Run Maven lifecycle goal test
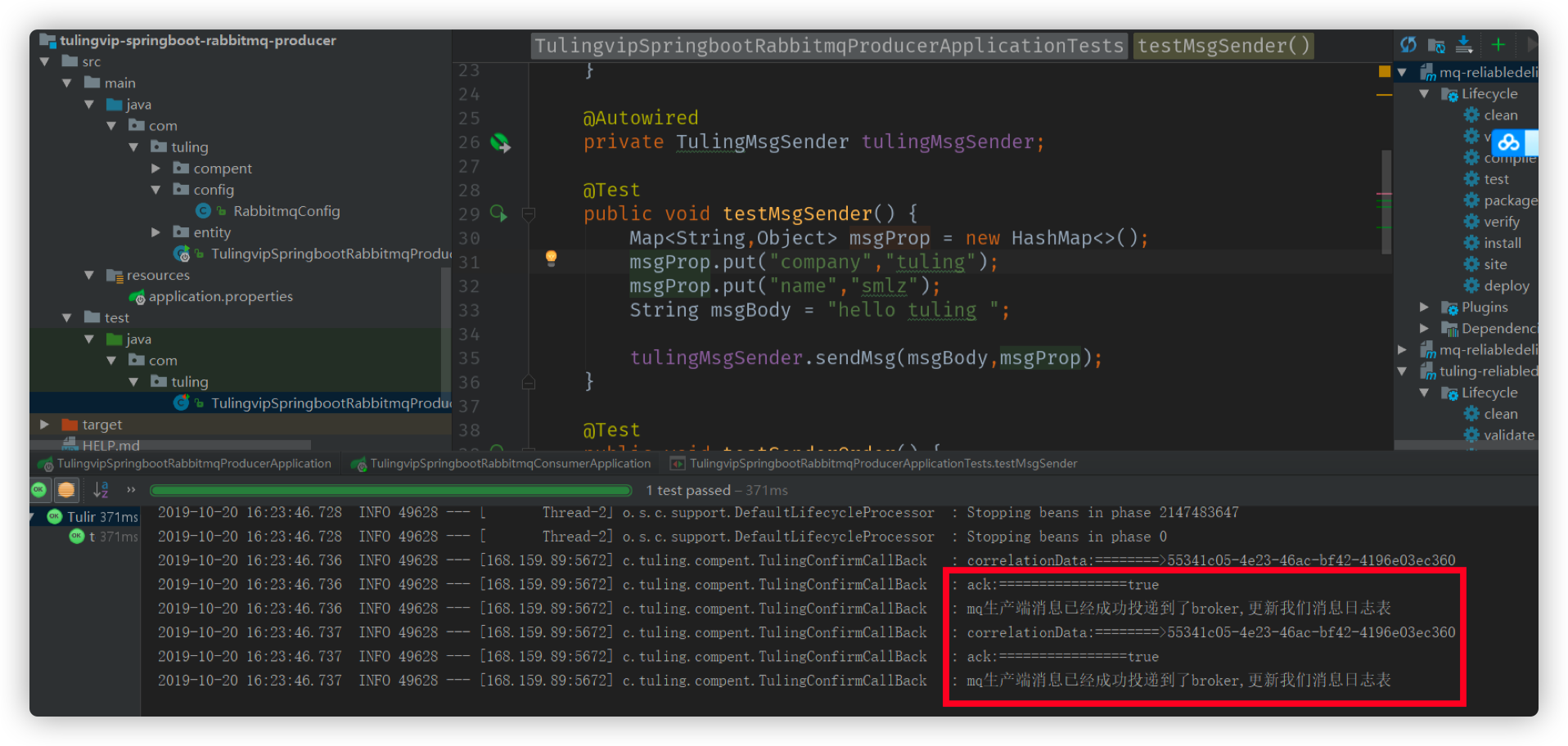 (1496, 179)
